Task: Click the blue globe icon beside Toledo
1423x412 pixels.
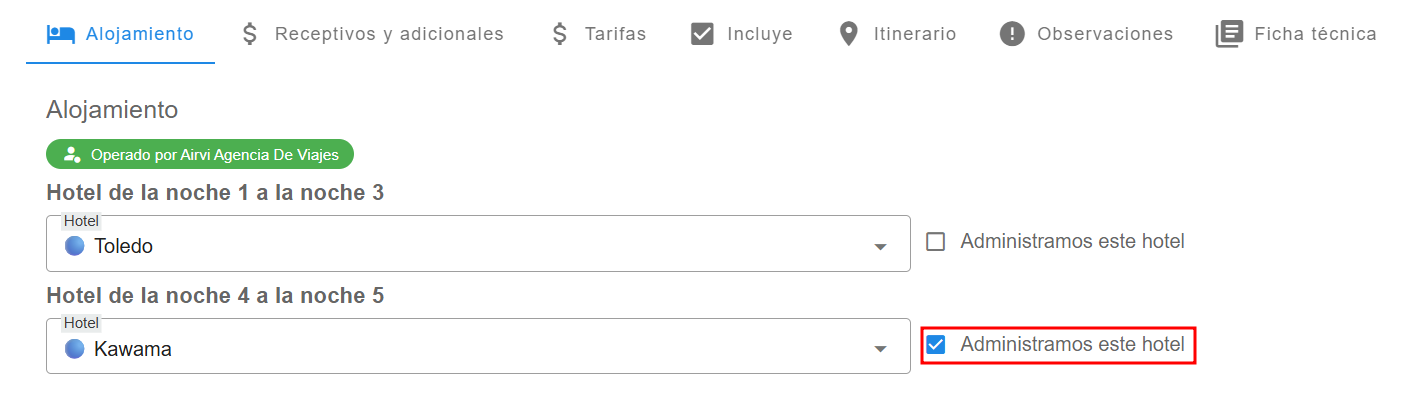Action: 74,246
